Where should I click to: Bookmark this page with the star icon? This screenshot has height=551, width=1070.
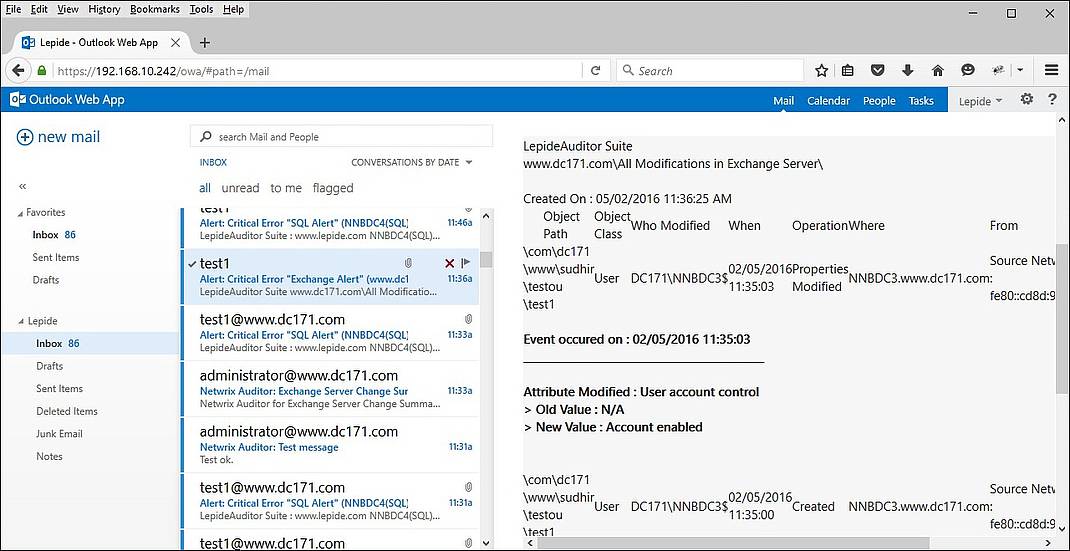coord(821,71)
